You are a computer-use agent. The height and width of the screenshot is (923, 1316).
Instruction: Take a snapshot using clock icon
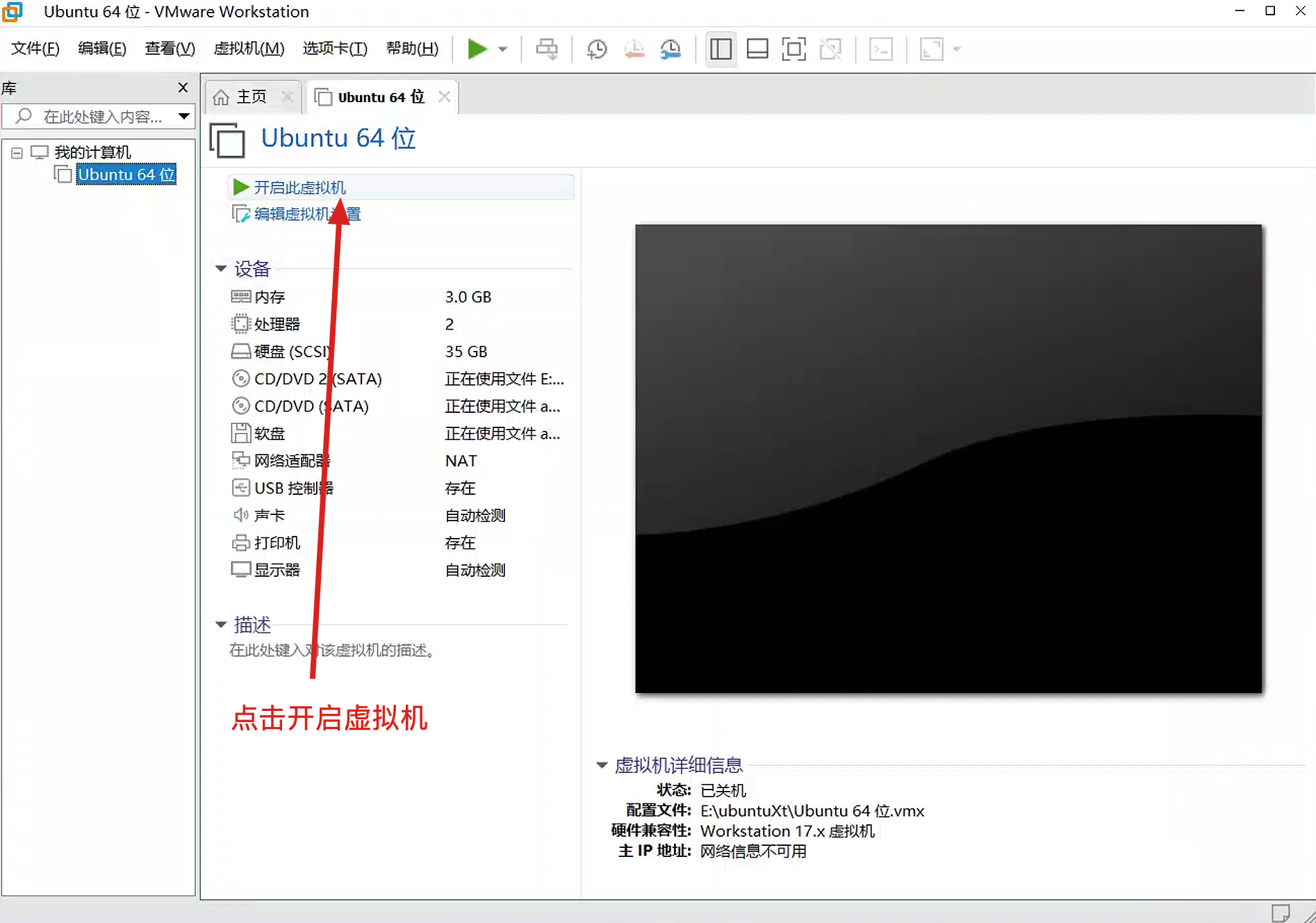[x=596, y=49]
